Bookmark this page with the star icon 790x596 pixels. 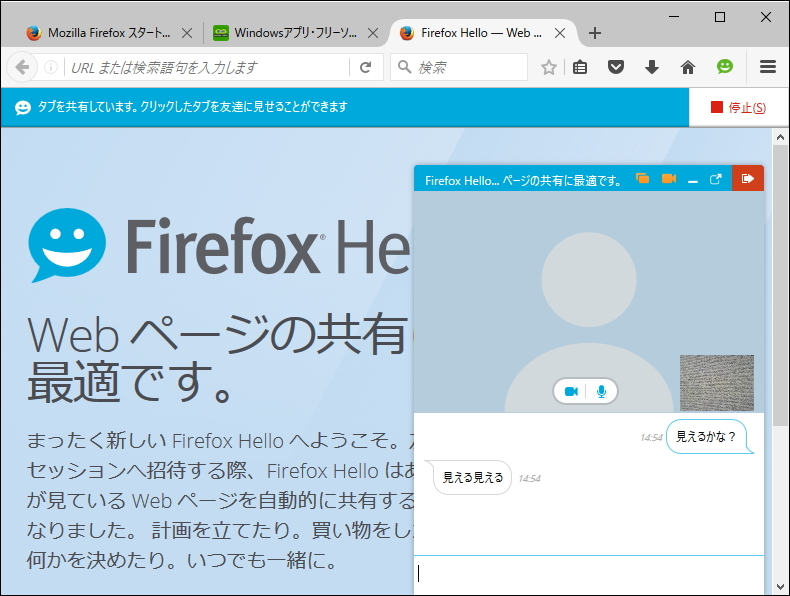549,67
